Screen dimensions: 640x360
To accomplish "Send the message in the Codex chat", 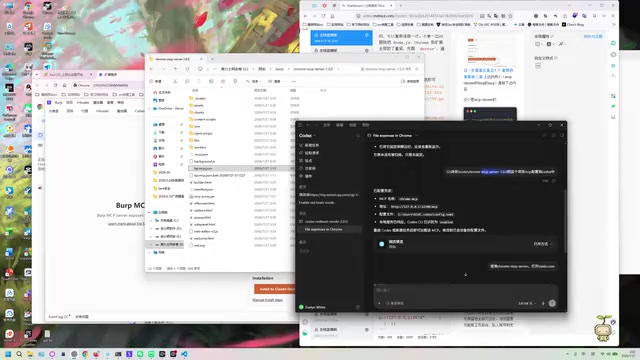I will [552, 303].
